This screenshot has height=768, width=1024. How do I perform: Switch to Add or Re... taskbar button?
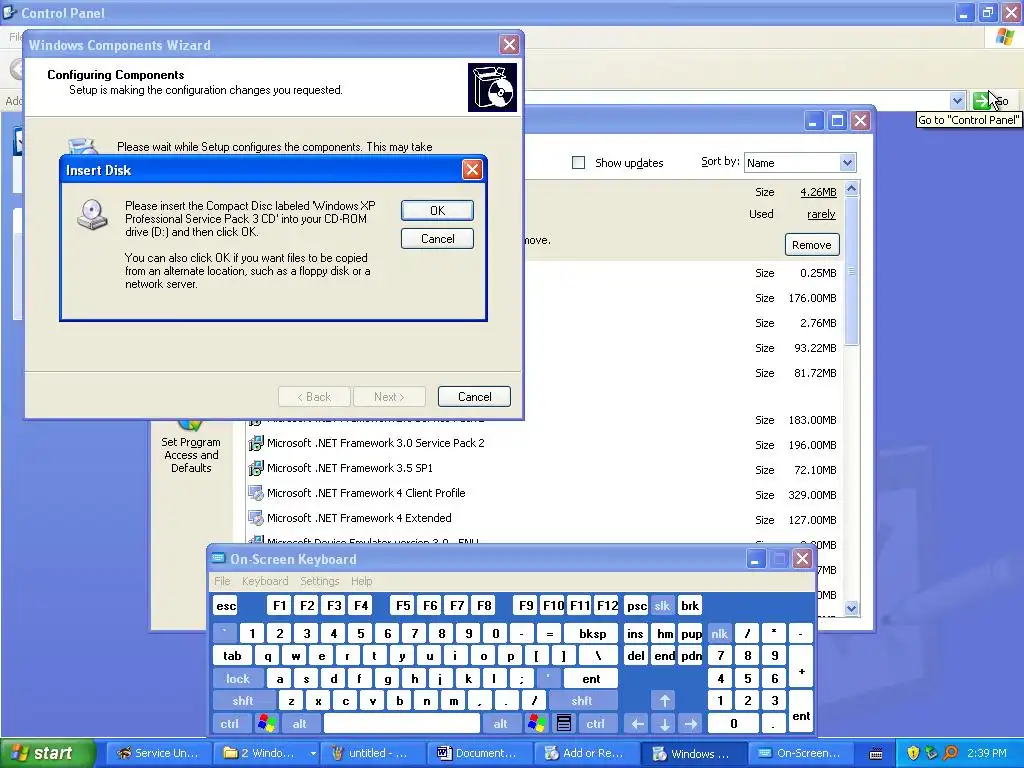tap(585, 753)
